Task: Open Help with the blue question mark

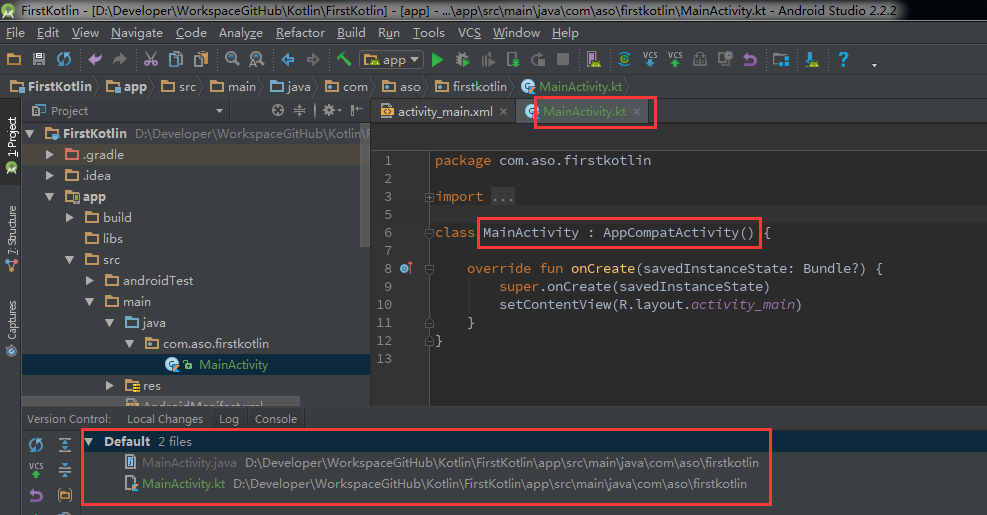Action: coord(843,60)
